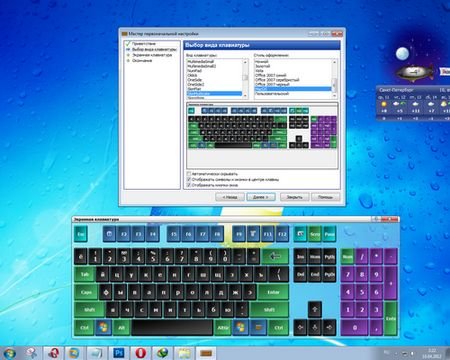Hit the right Windows logo key next to AltGr
Viewport: 450px width, 360px height.
(x=240, y=328)
